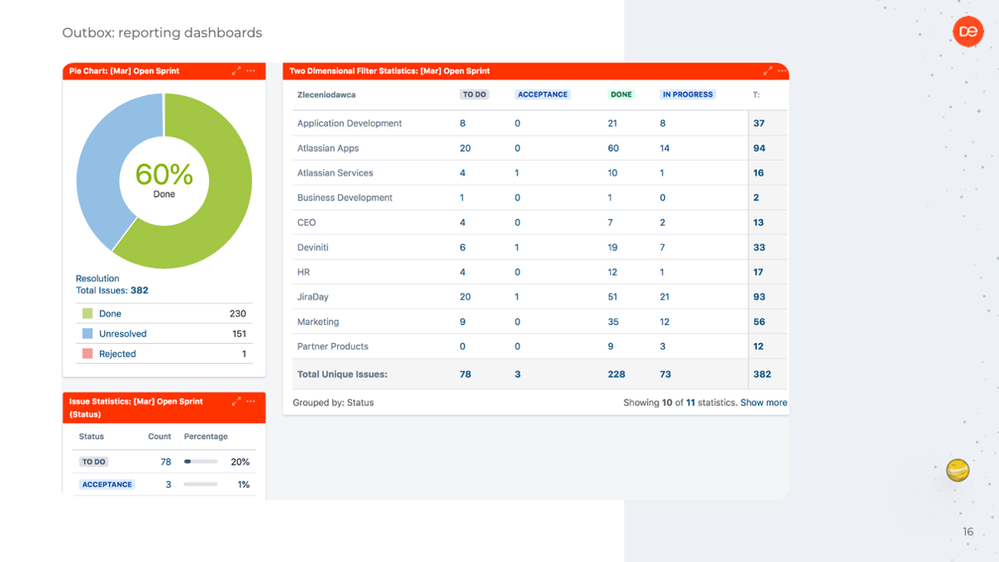Click Atlassian Services row label
Screen dimensions: 999x562
335,173
